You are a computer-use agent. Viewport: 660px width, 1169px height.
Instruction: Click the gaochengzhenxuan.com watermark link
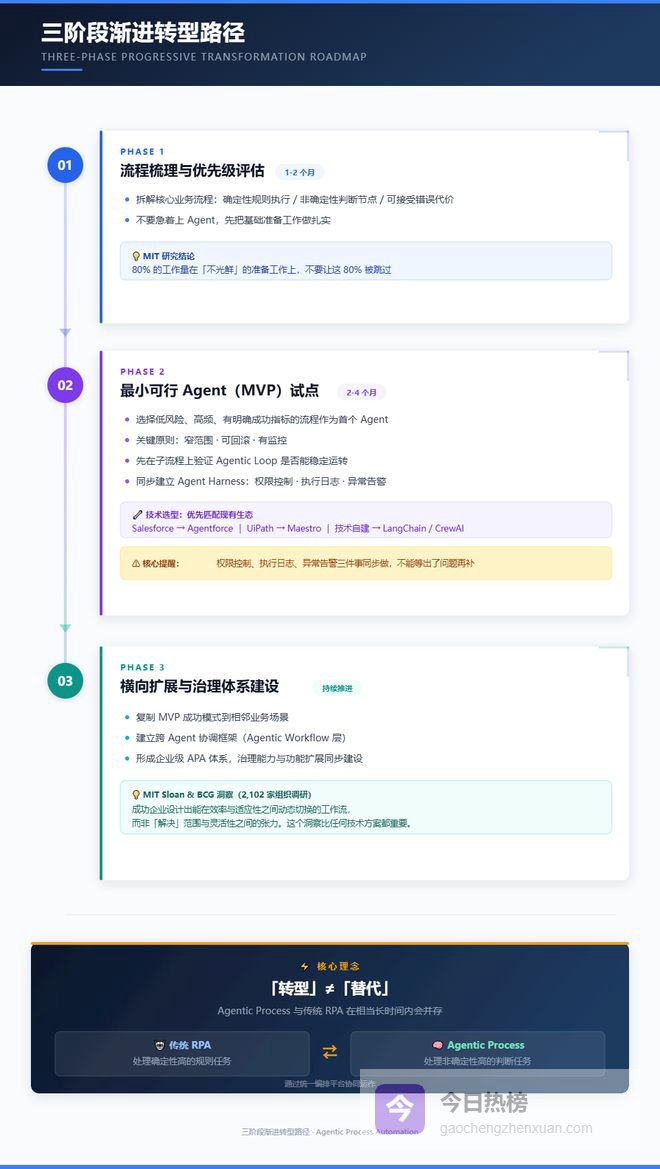[516, 1128]
